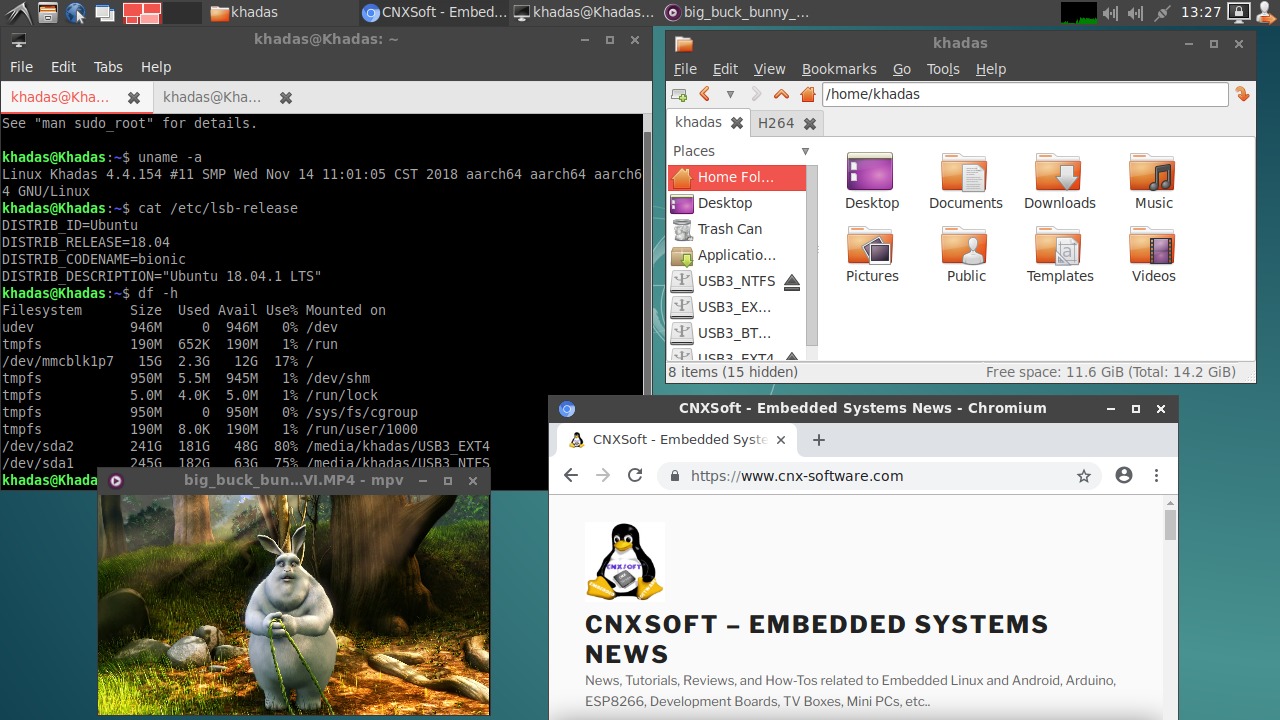Open File menu in terminal

pos(21,67)
